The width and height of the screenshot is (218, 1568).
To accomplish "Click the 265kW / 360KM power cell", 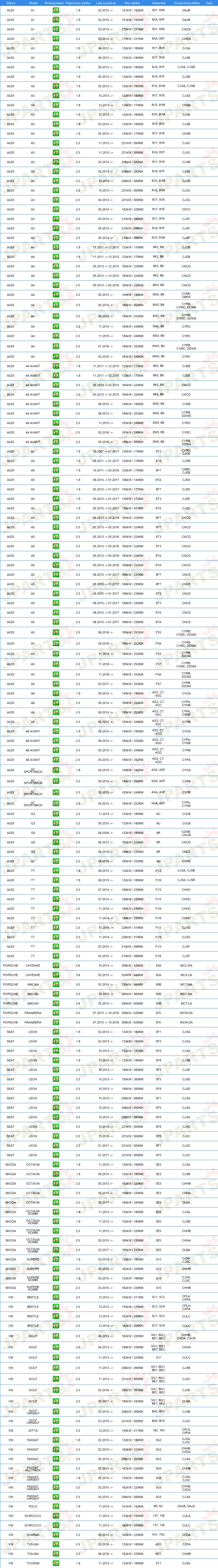I will pos(133,994).
